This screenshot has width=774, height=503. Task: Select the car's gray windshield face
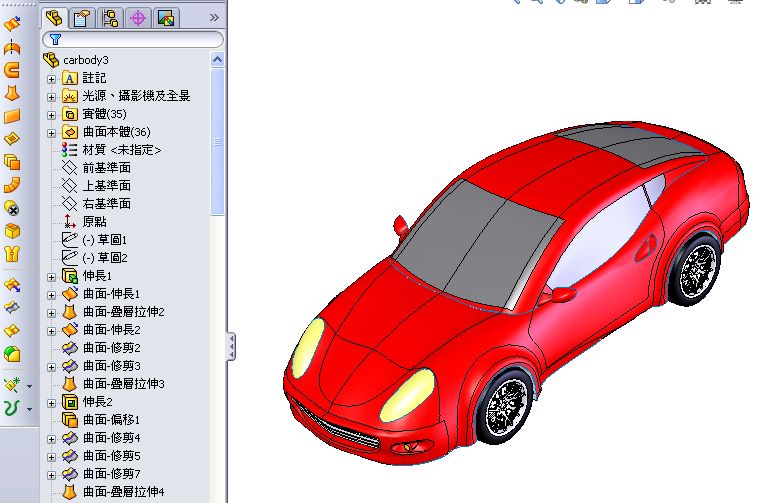pos(478,243)
